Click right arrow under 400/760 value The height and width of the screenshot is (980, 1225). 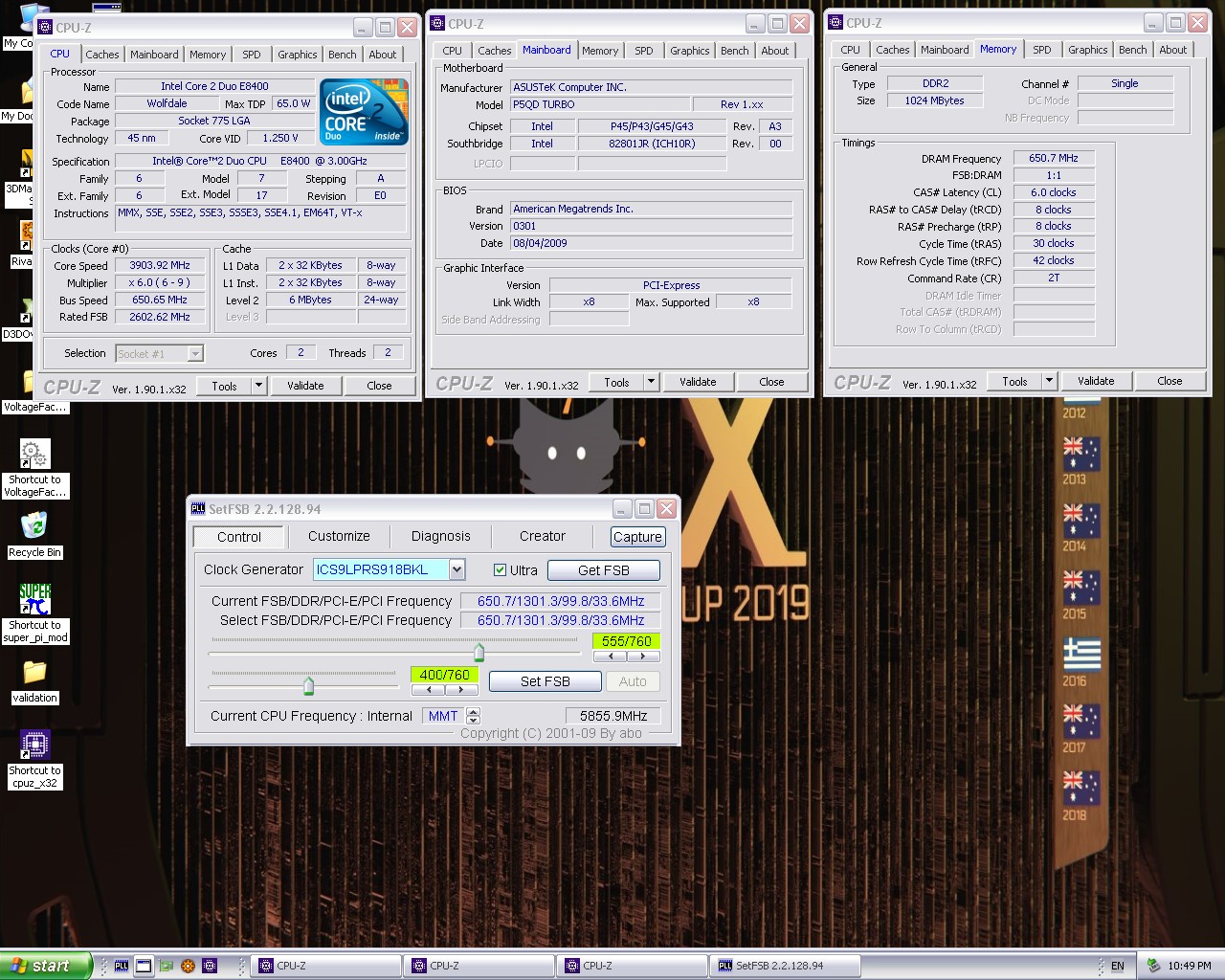tap(461, 689)
